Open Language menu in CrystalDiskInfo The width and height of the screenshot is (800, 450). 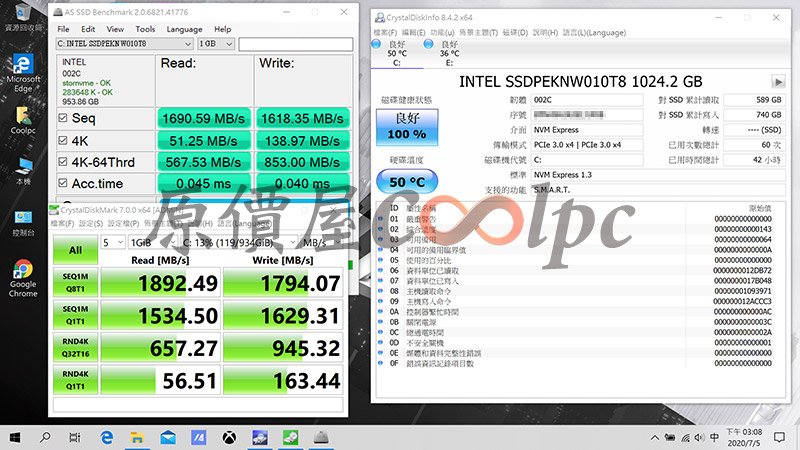(594, 33)
